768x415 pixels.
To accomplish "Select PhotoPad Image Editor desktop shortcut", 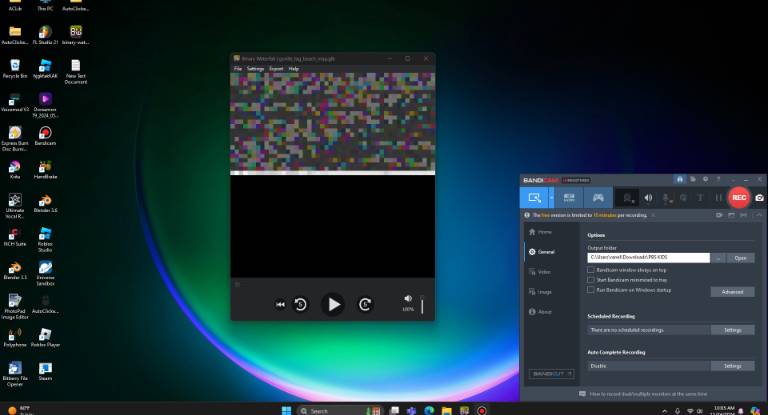I will 15,307.
